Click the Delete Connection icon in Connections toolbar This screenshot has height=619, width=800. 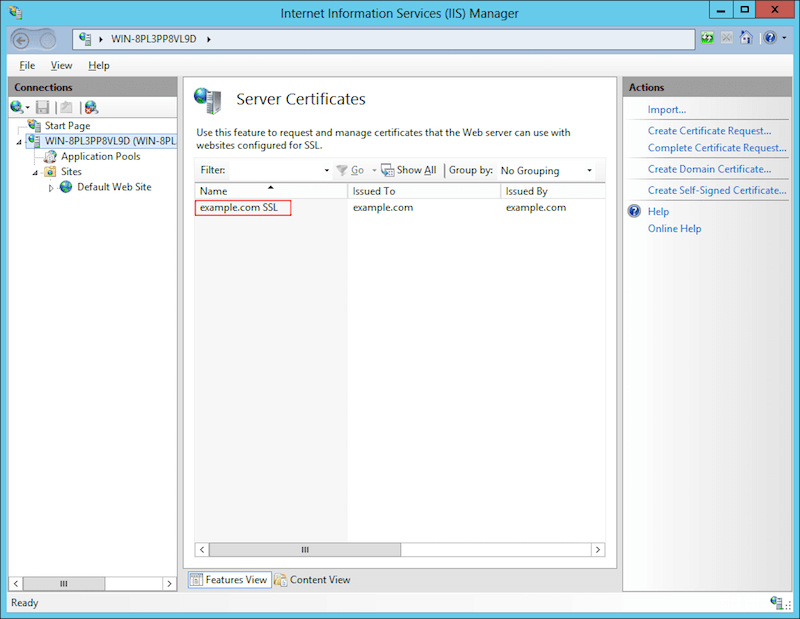90,107
